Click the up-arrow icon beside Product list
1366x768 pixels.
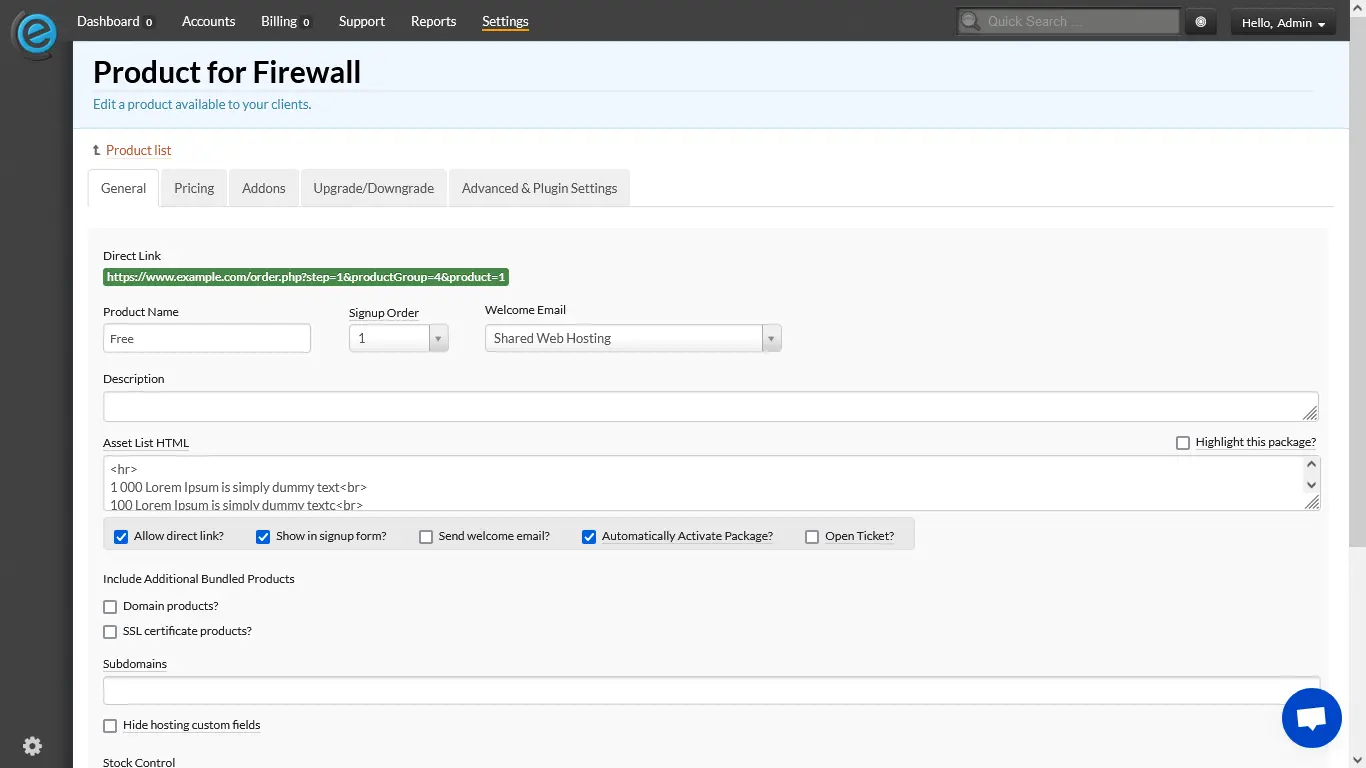pyautogui.click(x=97, y=150)
